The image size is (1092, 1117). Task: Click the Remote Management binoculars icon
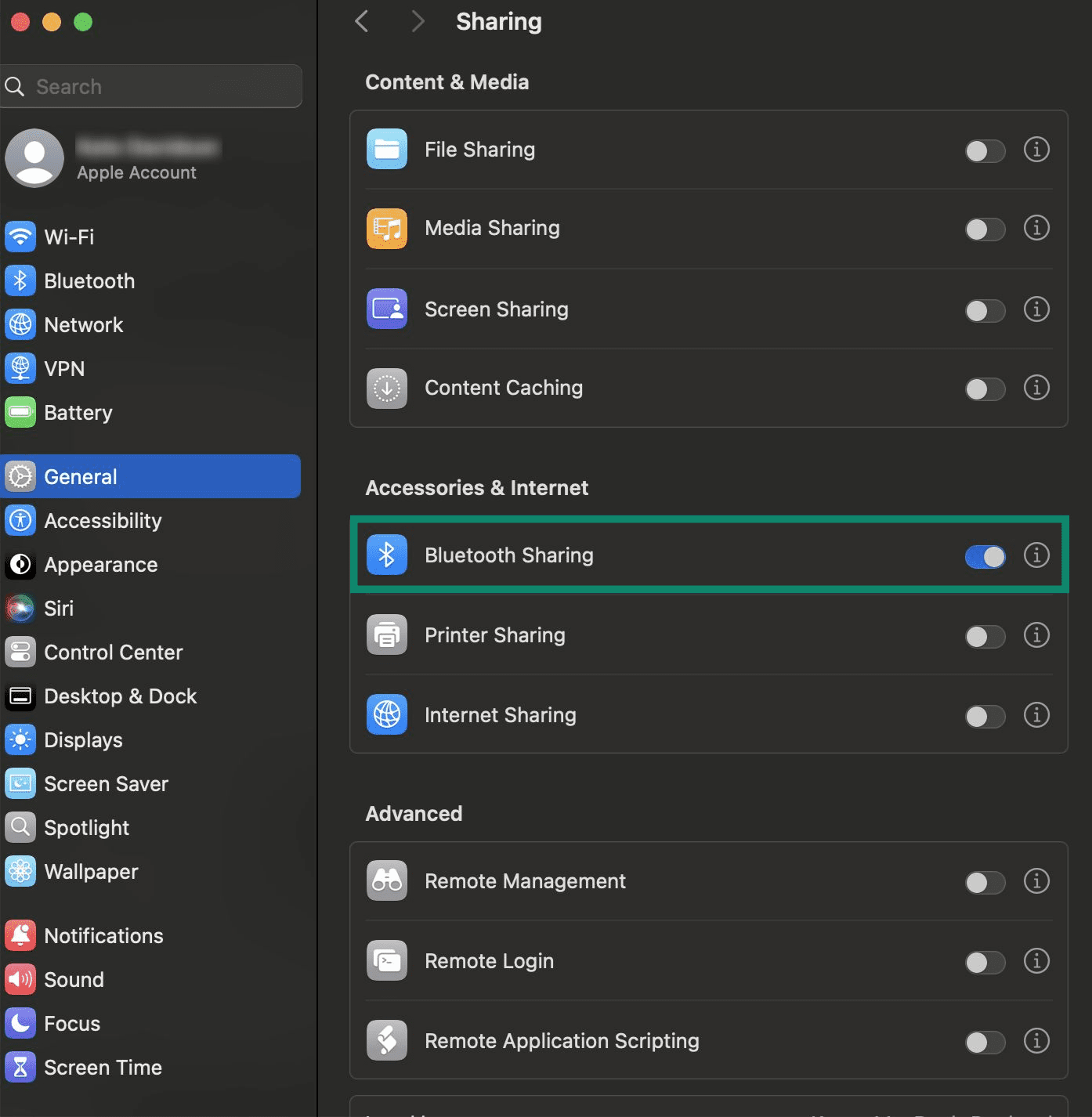click(386, 880)
